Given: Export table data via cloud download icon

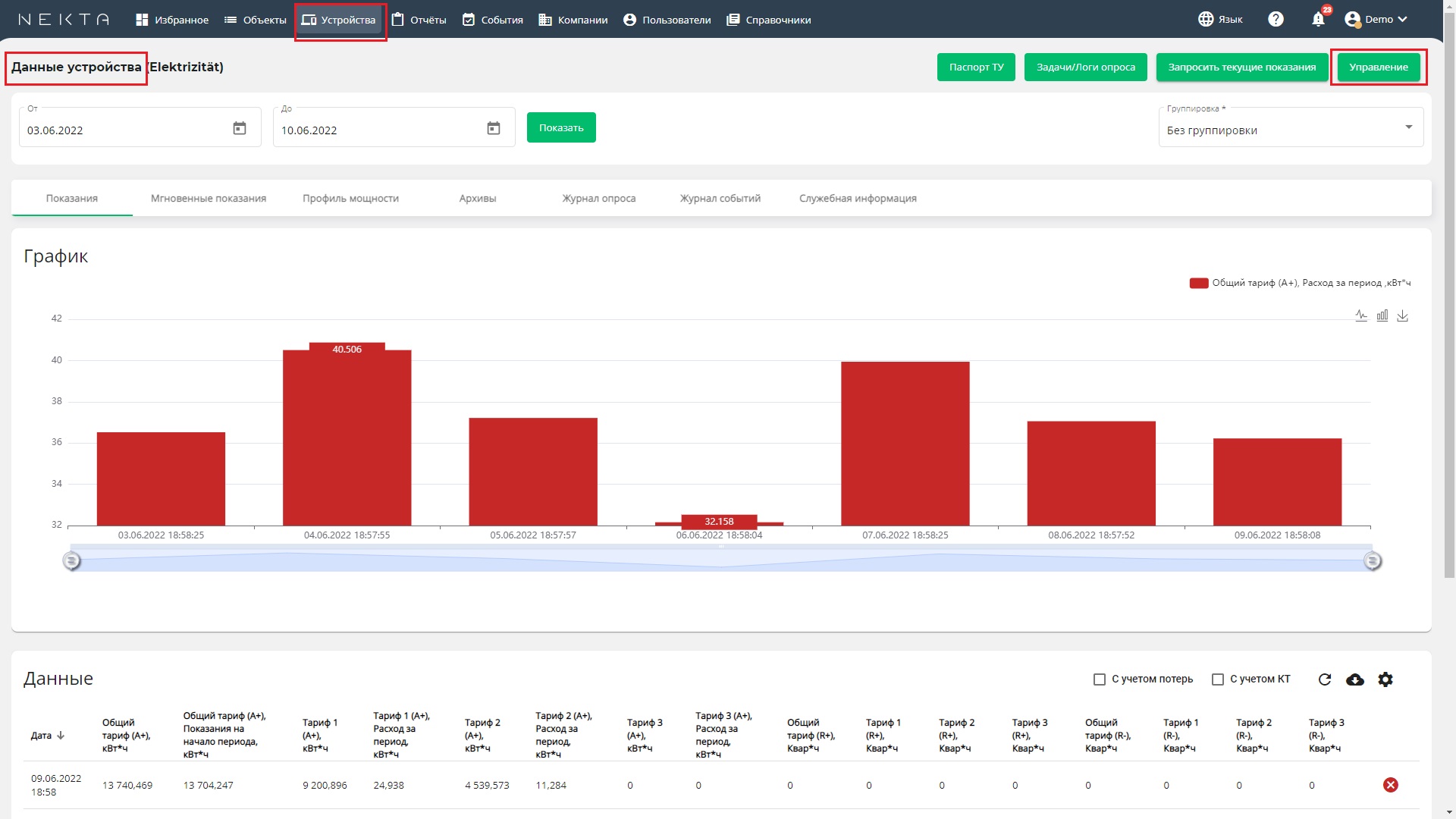Looking at the screenshot, I should click(x=1355, y=679).
